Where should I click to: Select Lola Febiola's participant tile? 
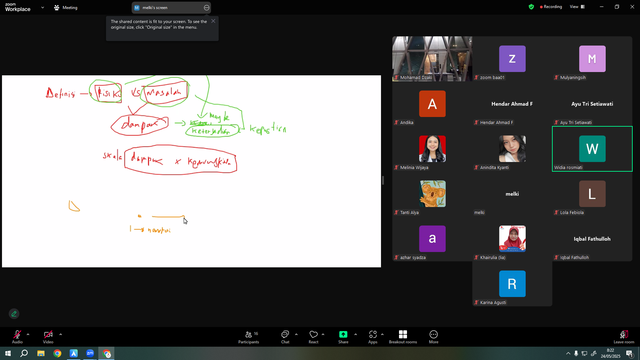[x=592, y=194]
